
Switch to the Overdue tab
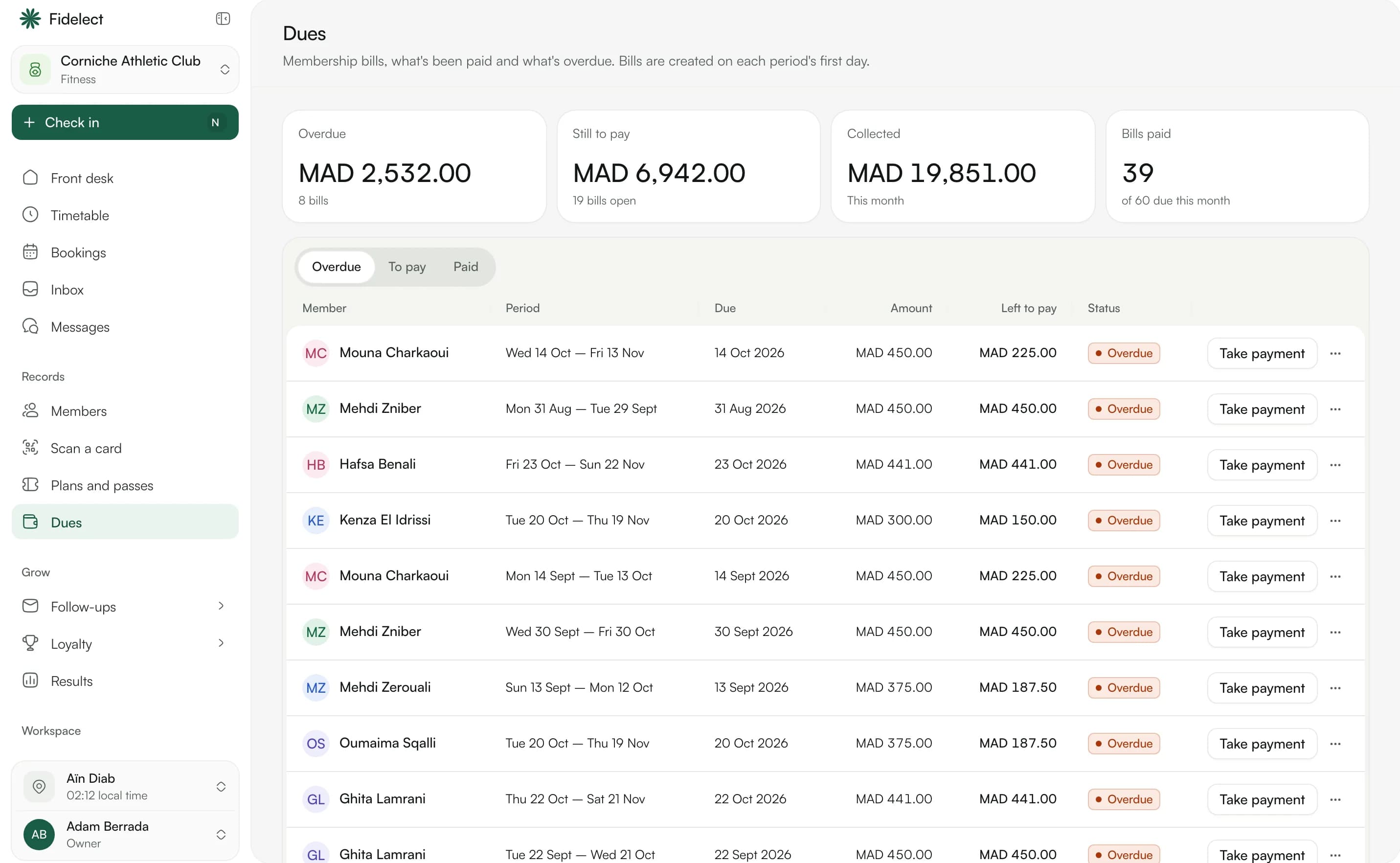pos(336,267)
